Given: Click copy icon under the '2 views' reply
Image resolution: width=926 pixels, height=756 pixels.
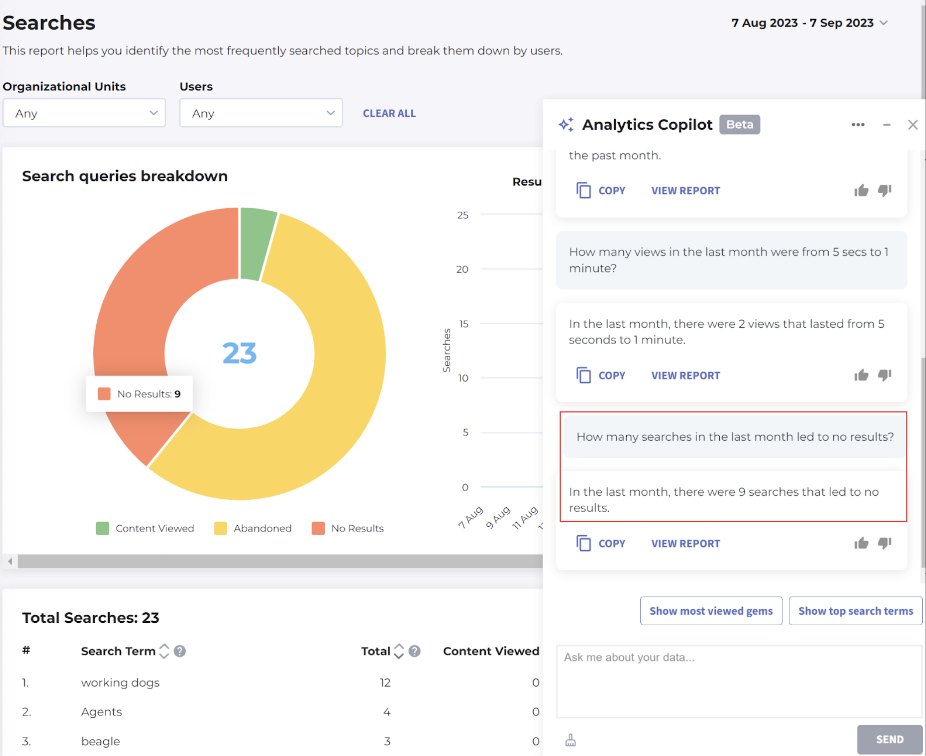Looking at the screenshot, I should pos(583,375).
